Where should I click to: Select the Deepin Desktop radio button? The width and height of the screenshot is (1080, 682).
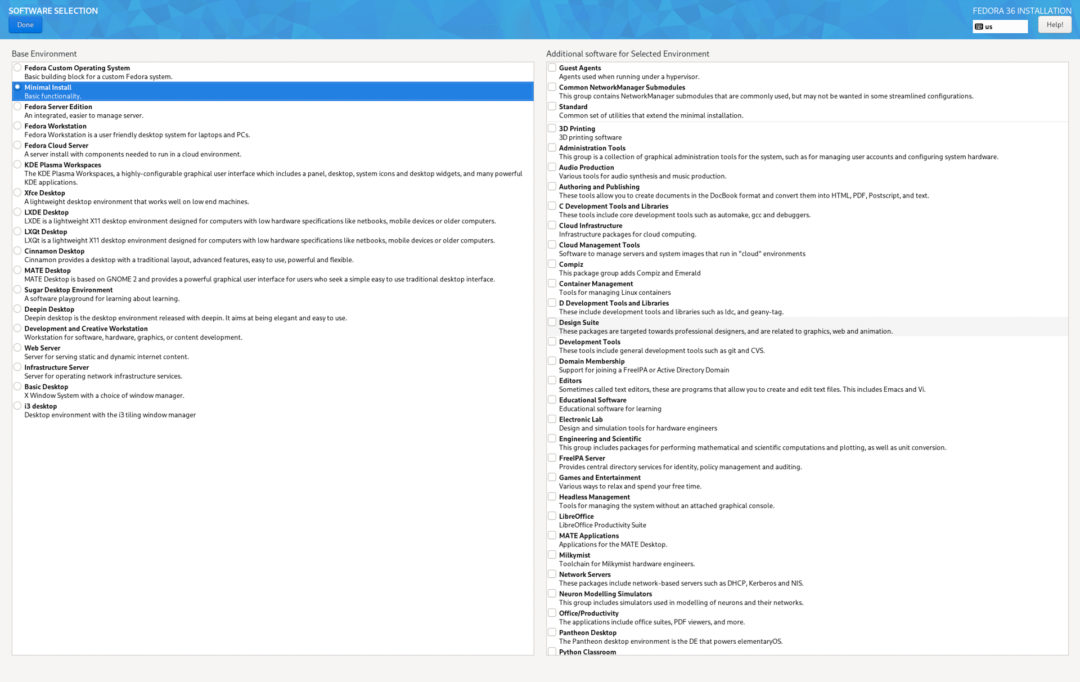[x=17, y=309]
